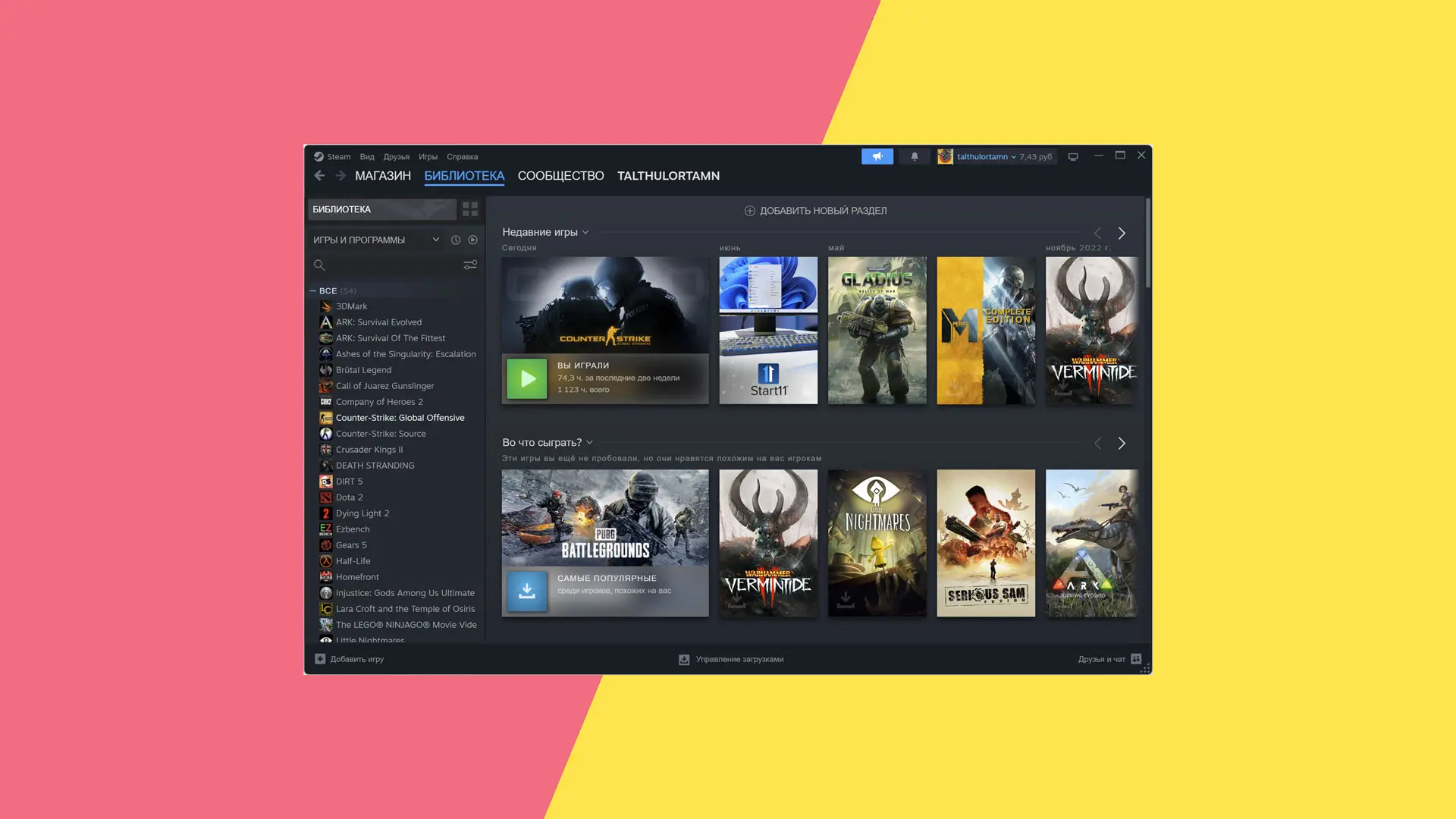Screen dimensions: 1456x819
Task: Switch to the БИБЛИОТЕКА tab
Action: [x=464, y=176]
